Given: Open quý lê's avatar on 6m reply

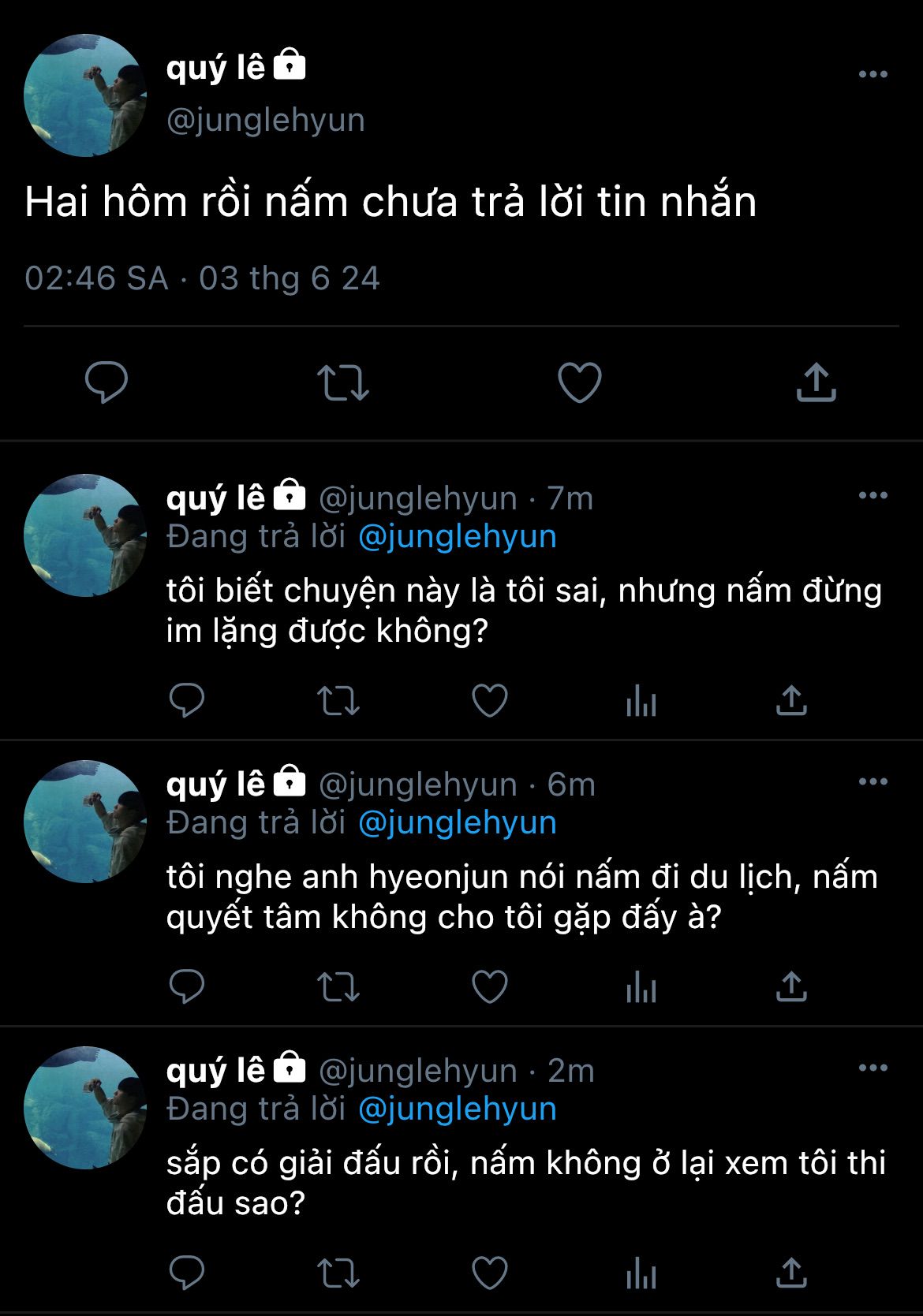Looking at the screenshot, I should pos(85,822).
